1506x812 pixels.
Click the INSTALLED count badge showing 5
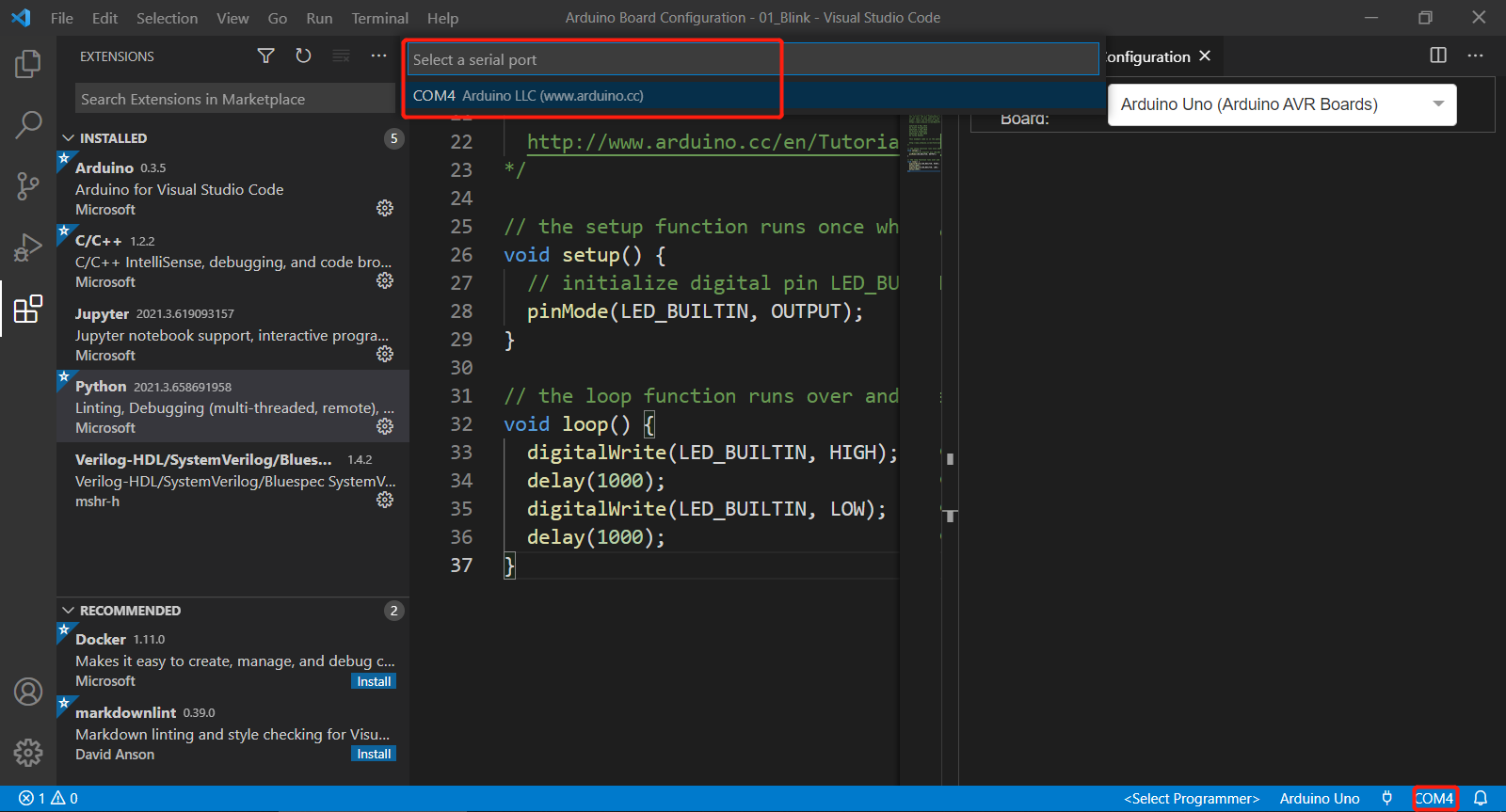[394, 138]
